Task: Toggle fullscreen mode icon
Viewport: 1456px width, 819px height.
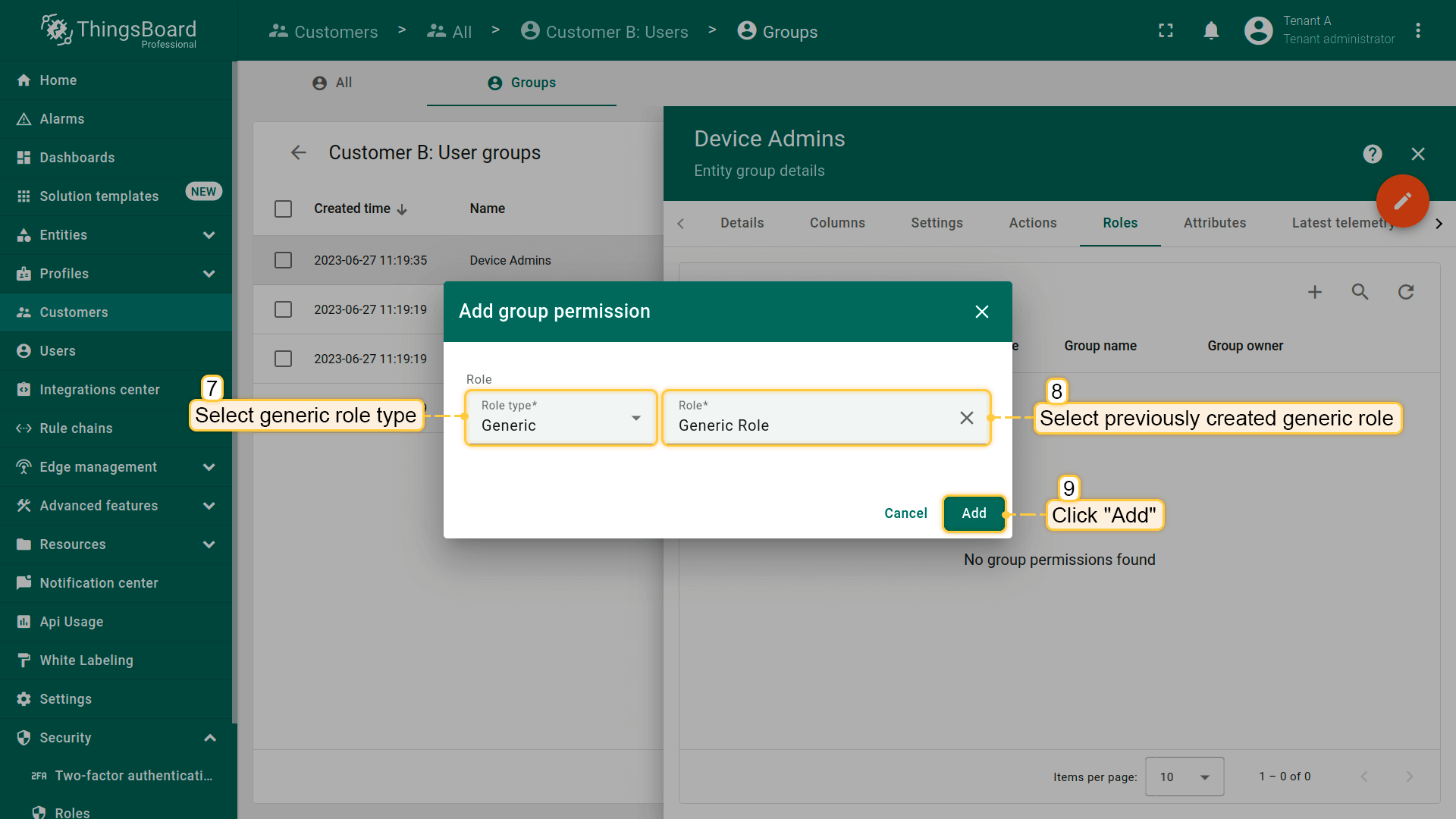Action: [1166, 31]
